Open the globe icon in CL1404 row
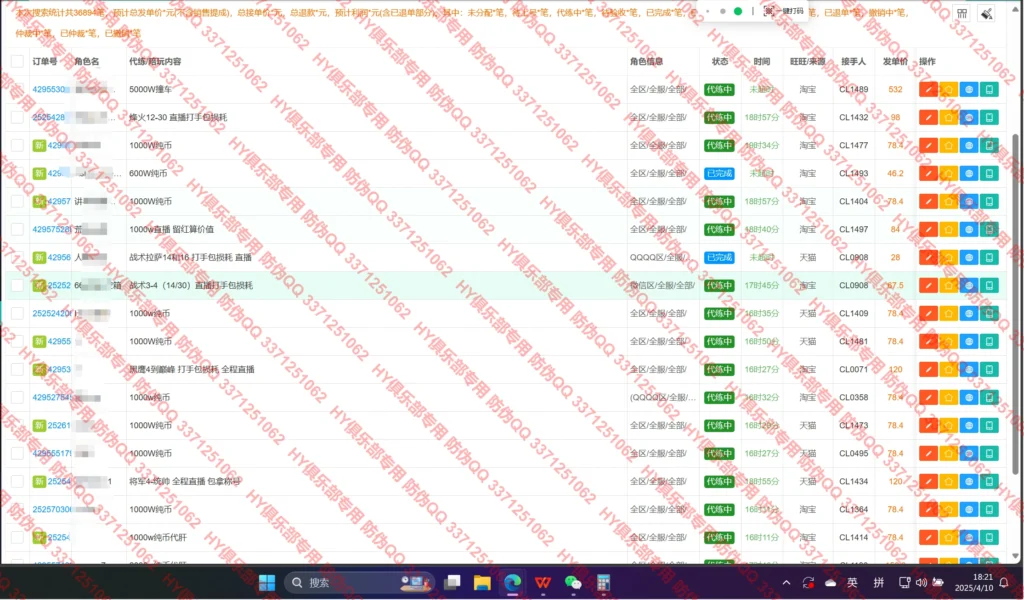Screen dimensions: 1024x600 pos(968,202)
